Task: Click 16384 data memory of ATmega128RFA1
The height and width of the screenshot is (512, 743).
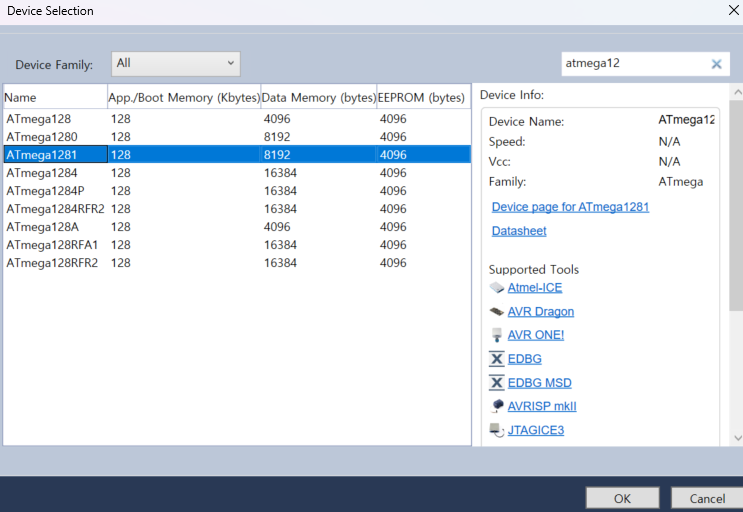Action: (x=280, y=244)
